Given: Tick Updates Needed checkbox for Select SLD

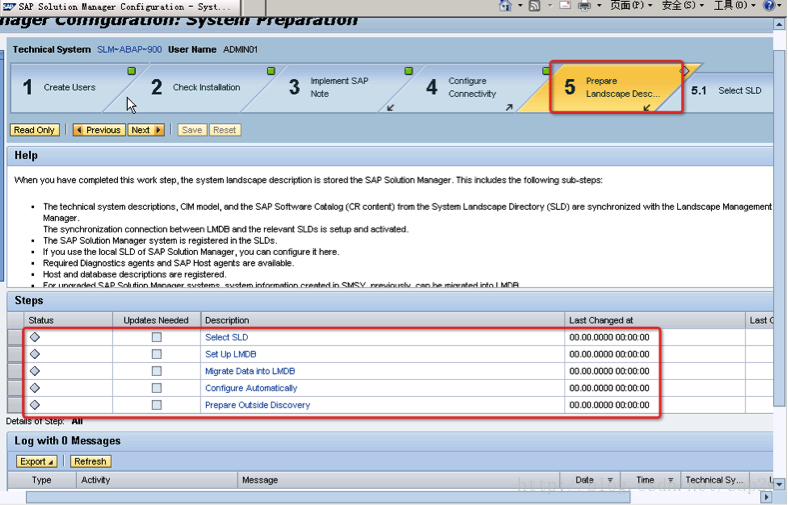Looking at the screenshot, I should click(157, 337).
